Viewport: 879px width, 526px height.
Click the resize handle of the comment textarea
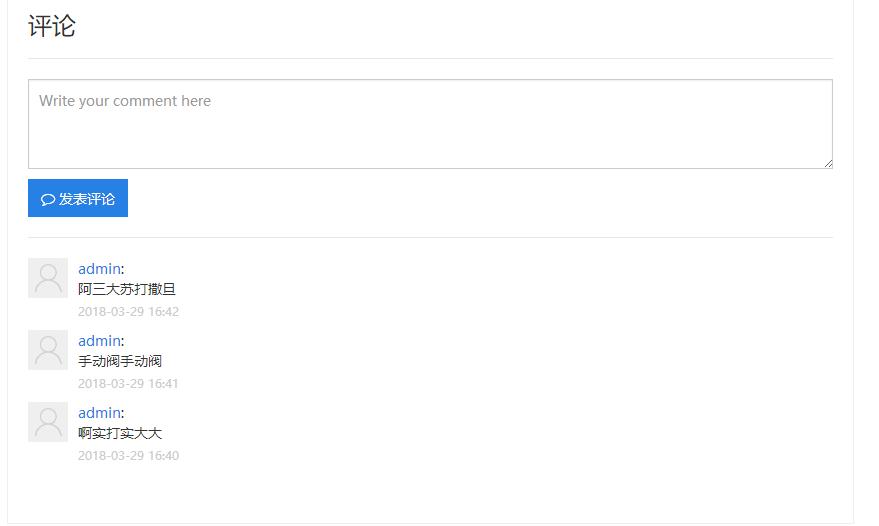827,163
